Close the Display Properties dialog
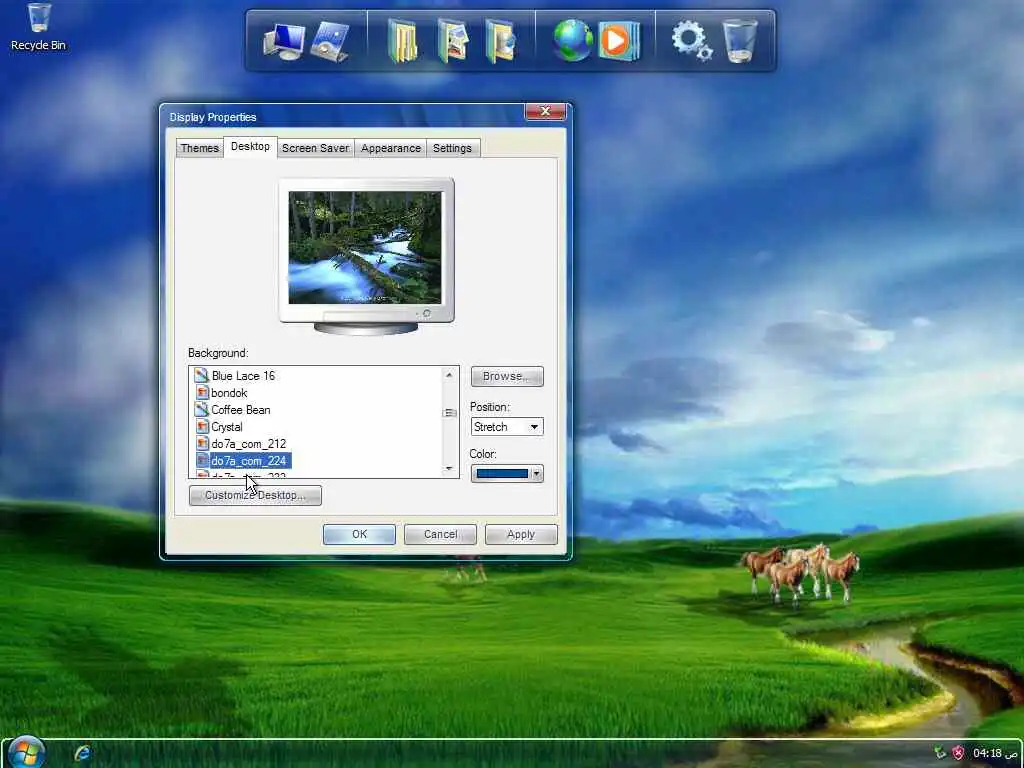Image resolution: width=1024 pixels, height=768 pixels. [545, 112]
